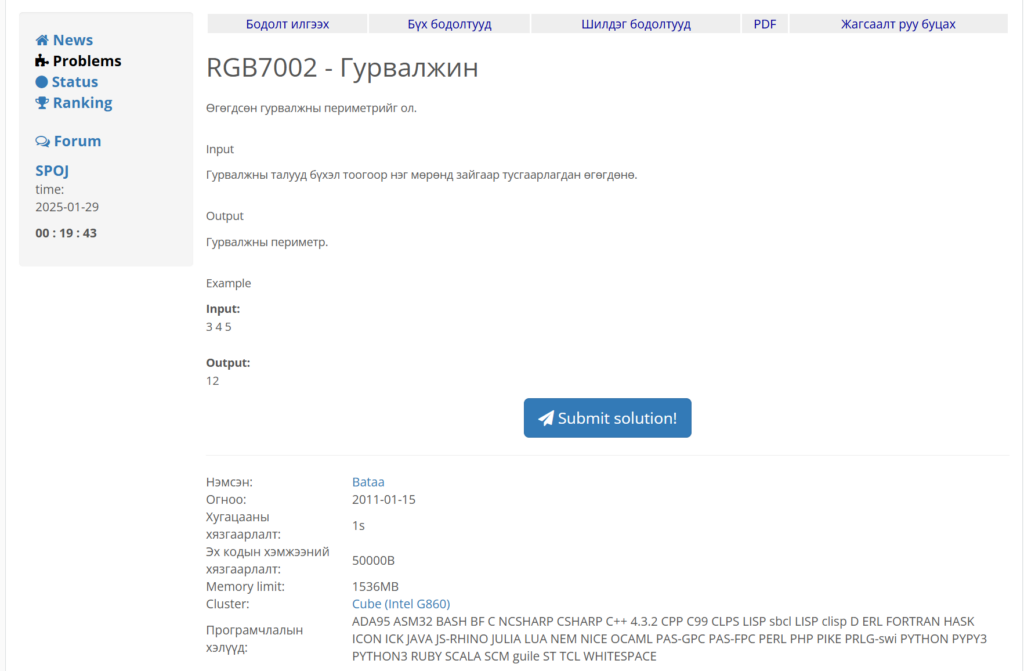Go to the Problems text link
The image size is (1024, 671).
[x=87, y=61]
